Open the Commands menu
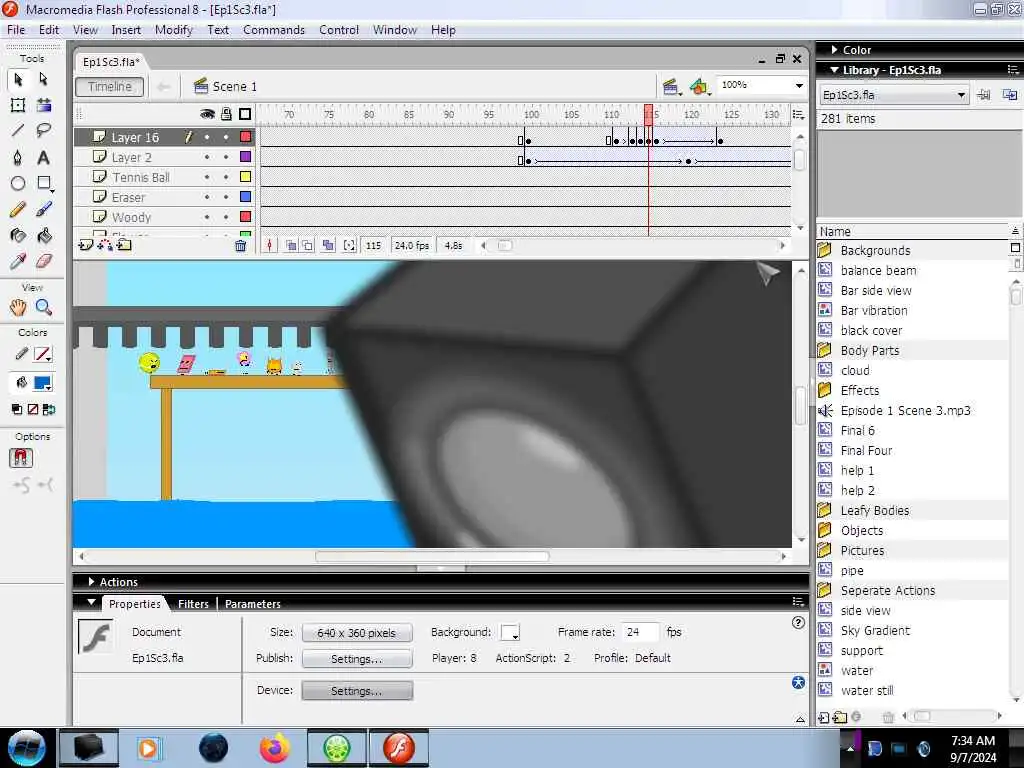1024x768 pixels. (274, 30)
